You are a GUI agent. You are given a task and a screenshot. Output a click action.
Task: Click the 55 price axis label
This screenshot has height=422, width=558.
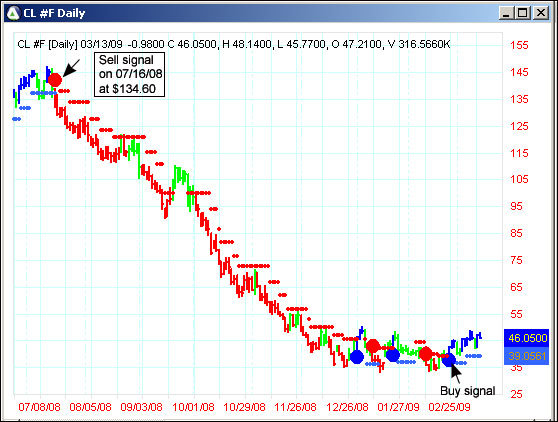[x=516, y=314]
